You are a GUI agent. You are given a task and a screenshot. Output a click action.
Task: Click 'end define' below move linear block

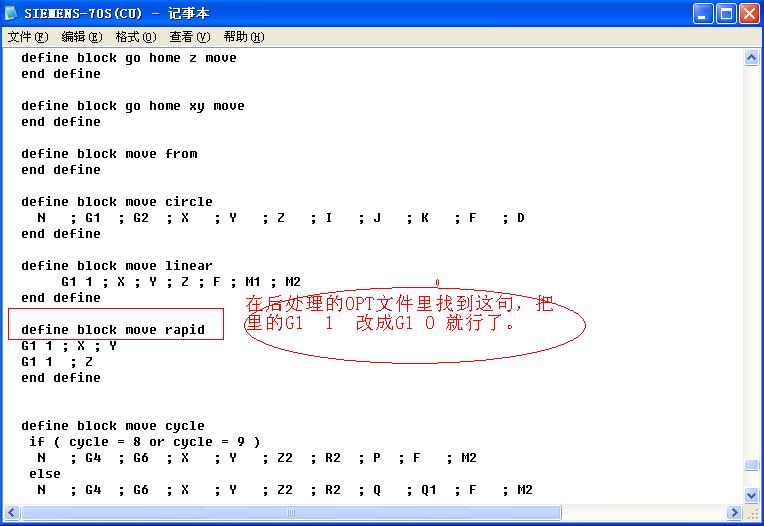(x=61, y=298)
